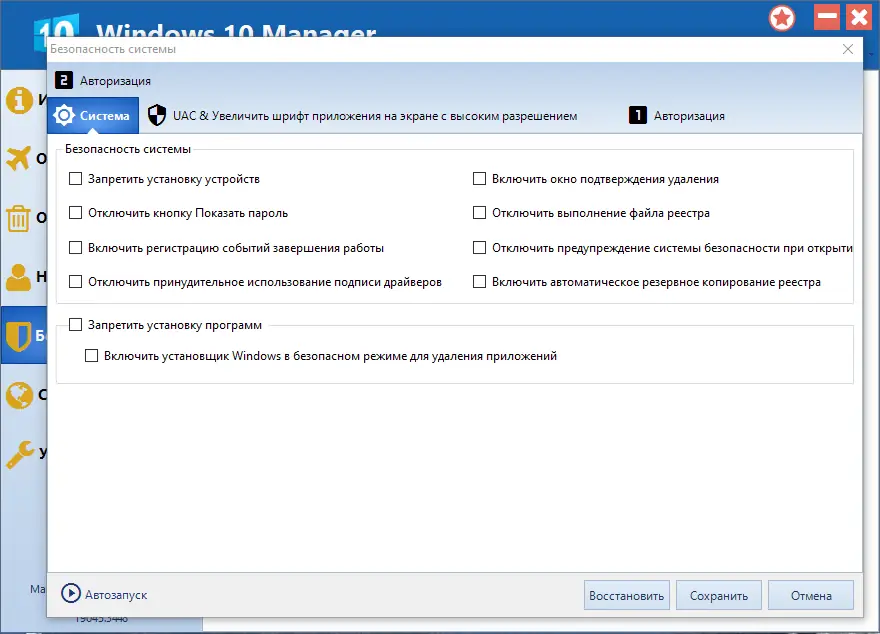Toggle Включить установщик Windows в безопасном режиме
The height and width of the screenshot is (634, 880).
pyautogui.click(x=91, y=356)
